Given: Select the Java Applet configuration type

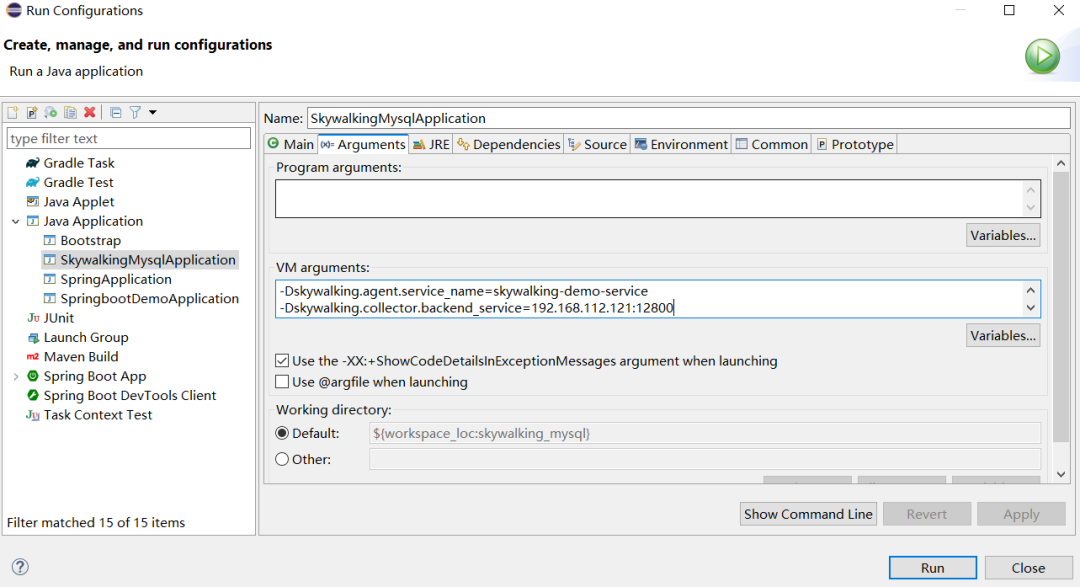Looking at the screenshot, I should pos(70,202).
